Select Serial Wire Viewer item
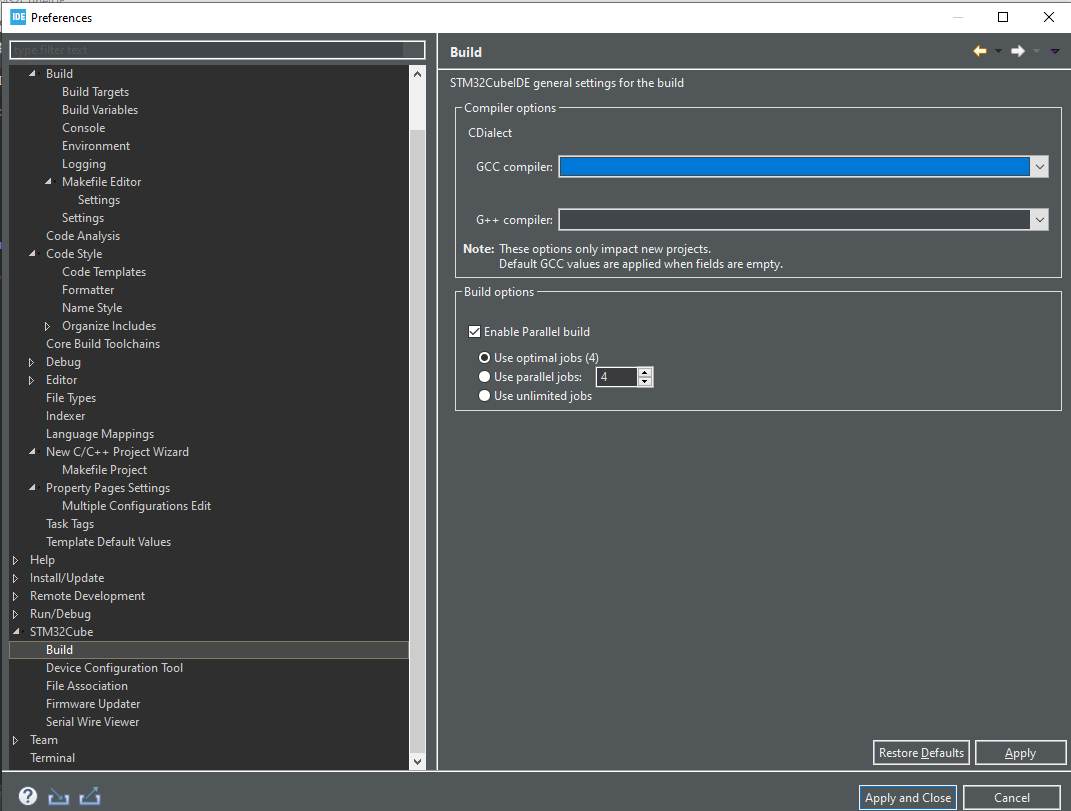 [x=92, y=721]
